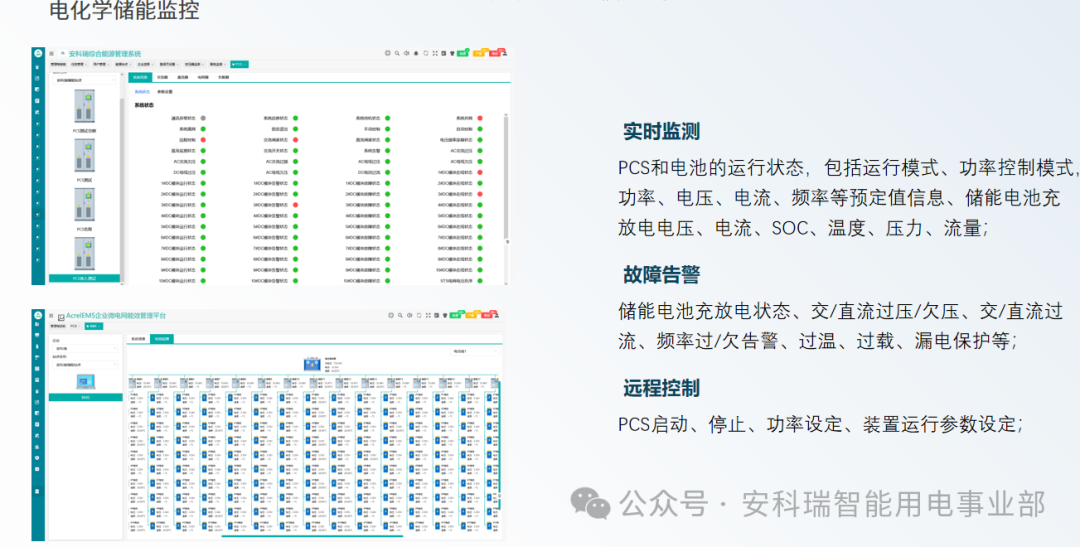Switch to the 直流侧 tab in the upper window

pos(183,77)
